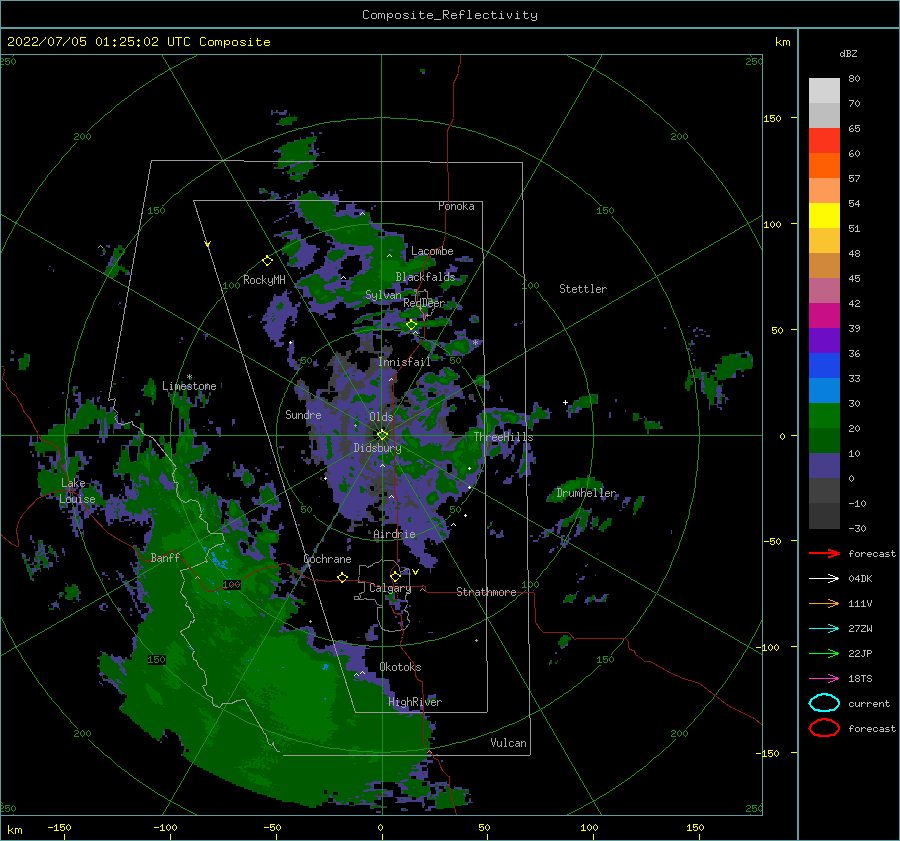Screen dimensions: 900x841
Task: Click the bright green 30 dBZ swatch
Action: (x=824, y=415)
